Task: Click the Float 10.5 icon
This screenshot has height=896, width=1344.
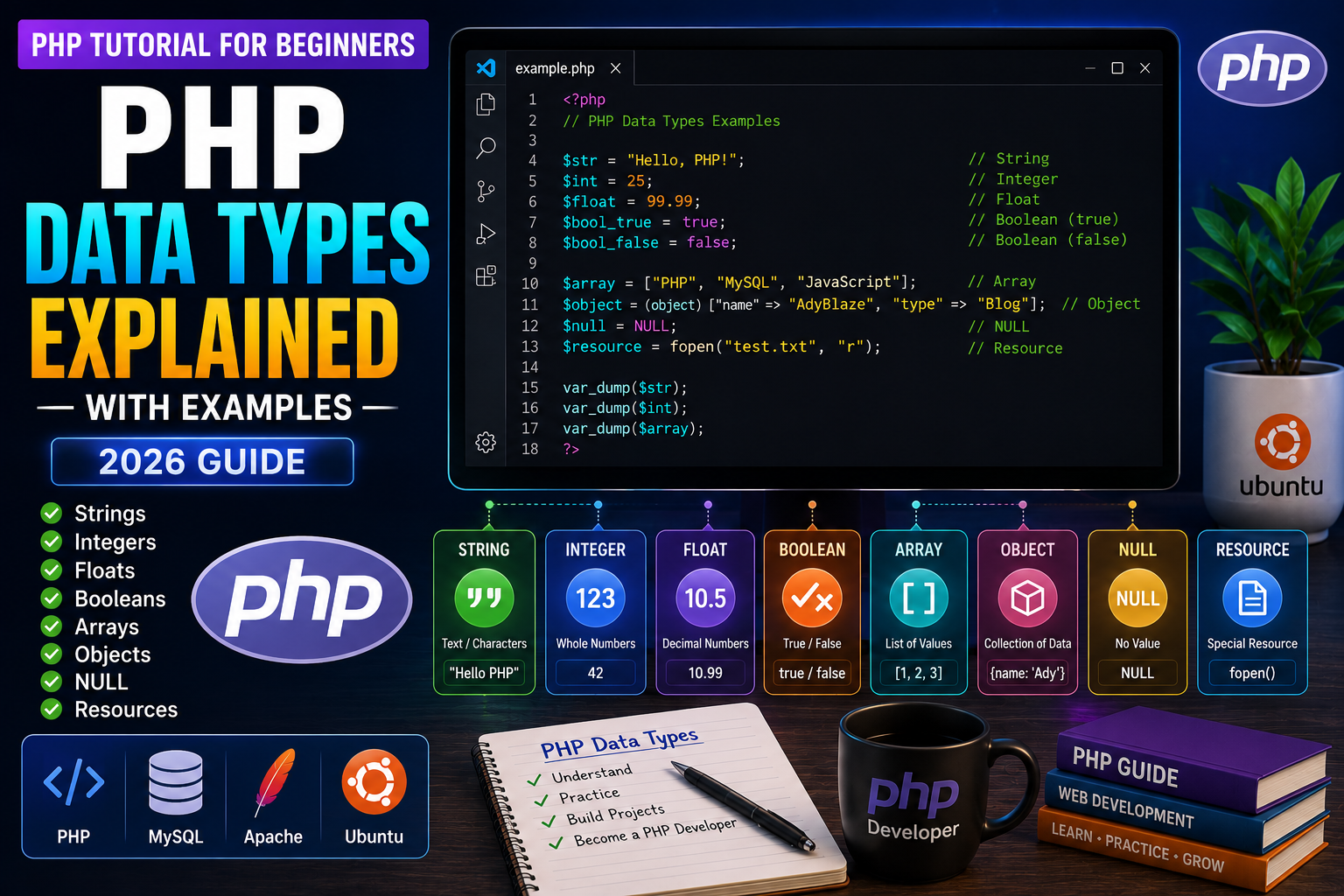Action: [x=705, y=598]
